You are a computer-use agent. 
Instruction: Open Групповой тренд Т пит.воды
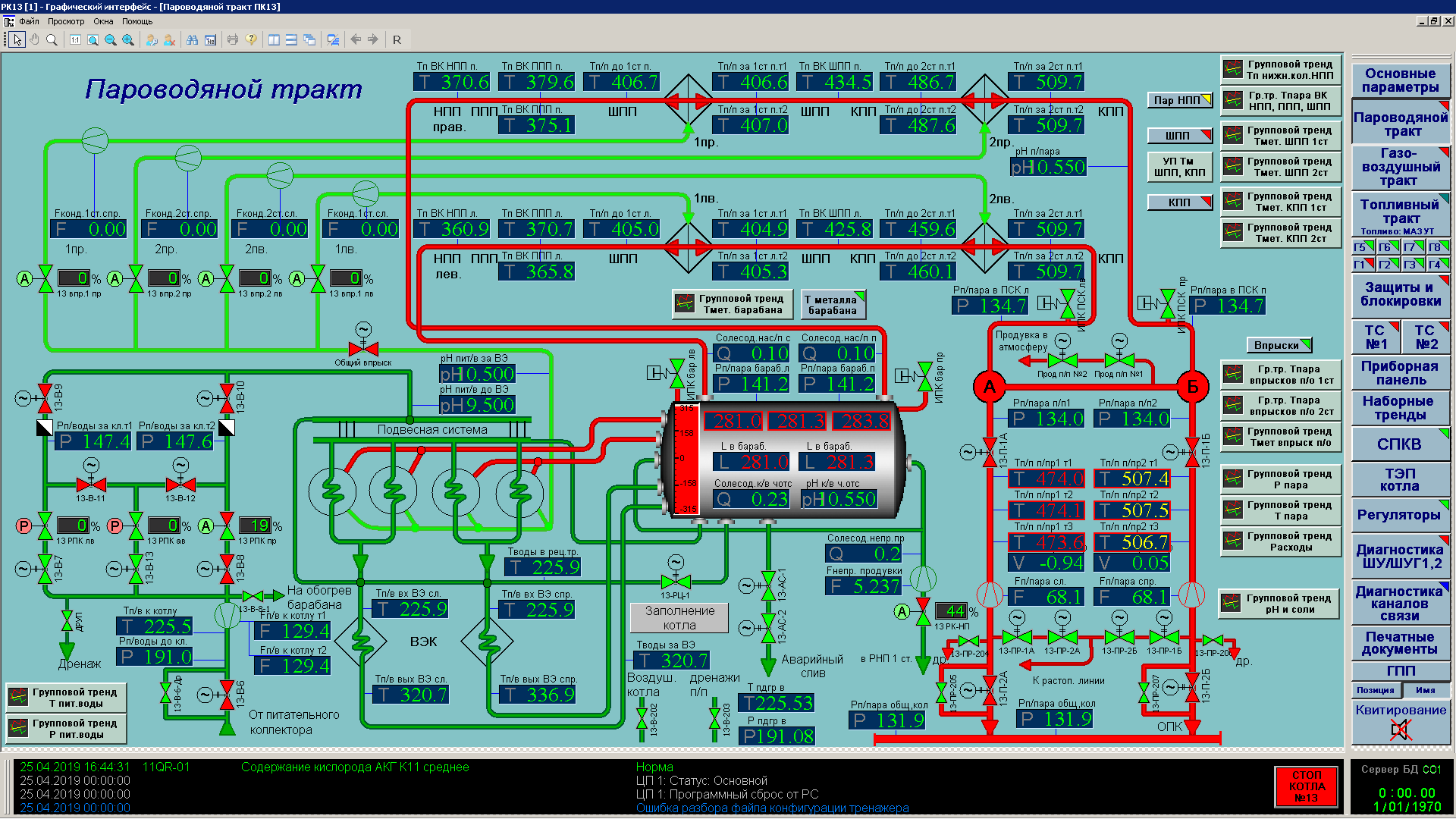coord(65,698)
